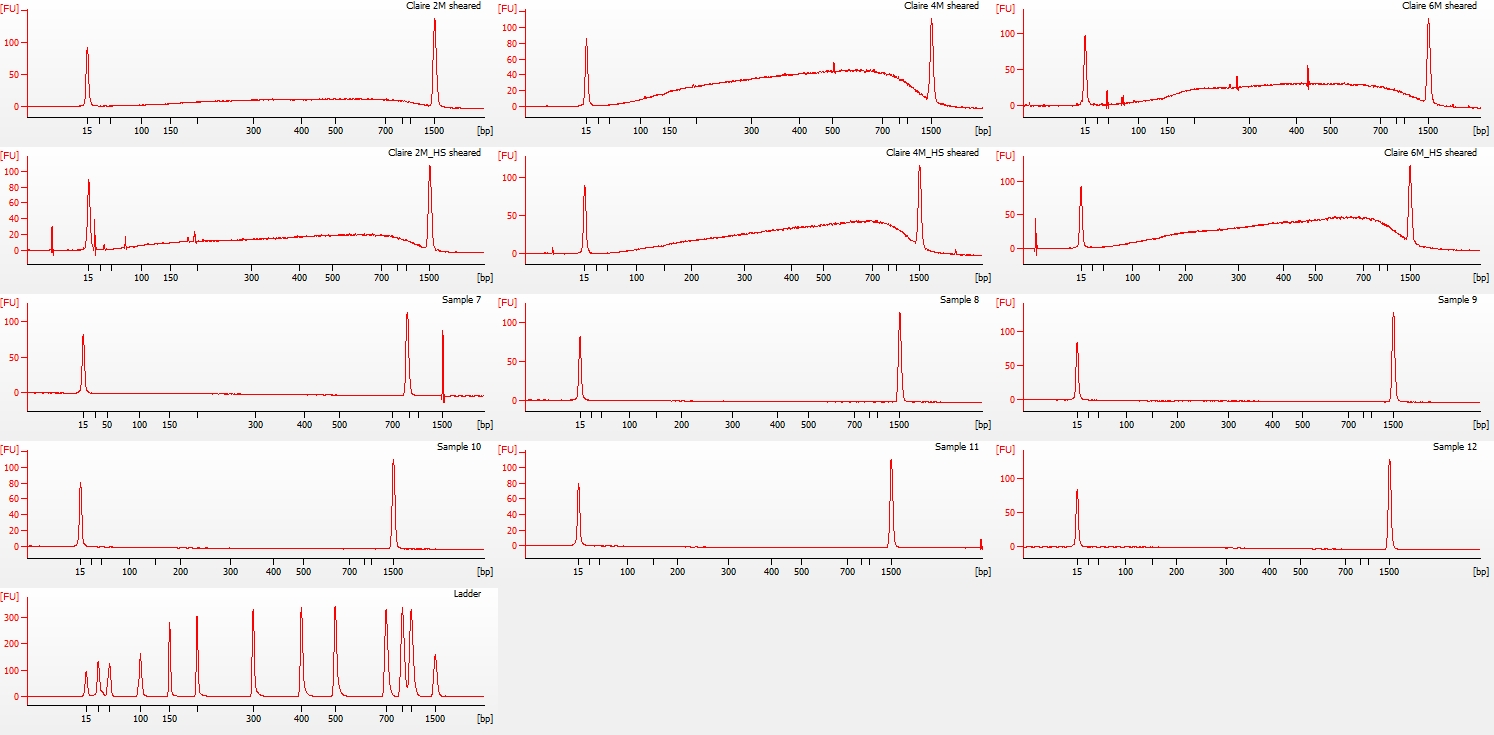Click the [bp] axis label of Claire 6M sheared

click(x=1481, y=130)
